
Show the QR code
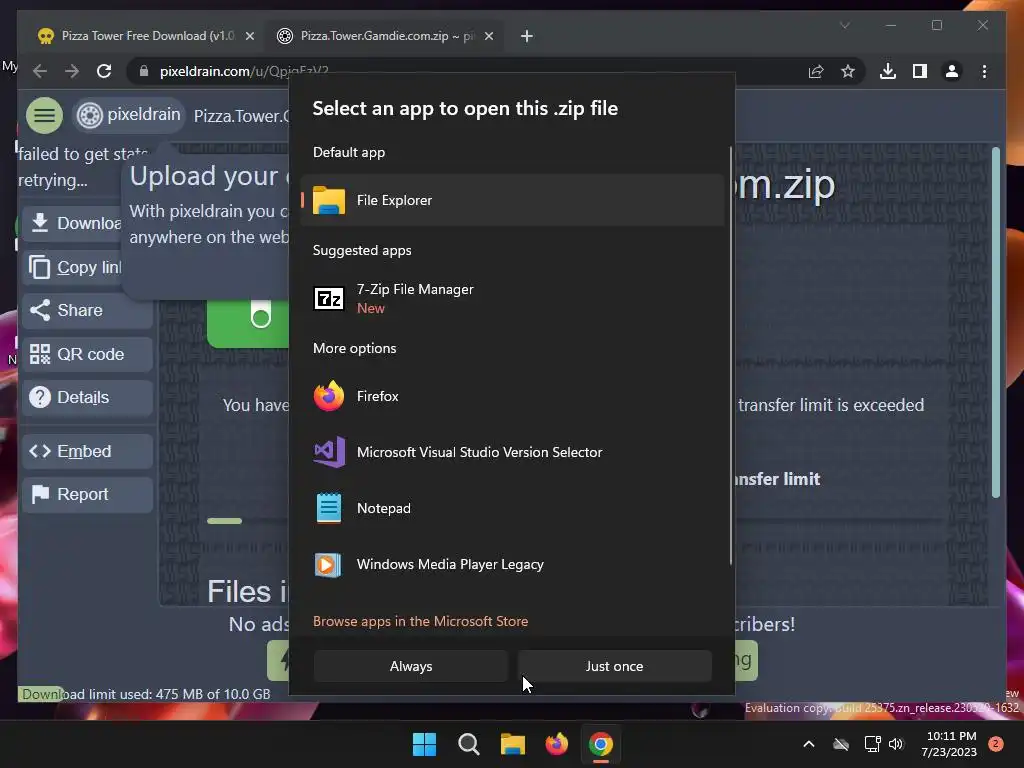pyautogui.click(x=88, y=354)
